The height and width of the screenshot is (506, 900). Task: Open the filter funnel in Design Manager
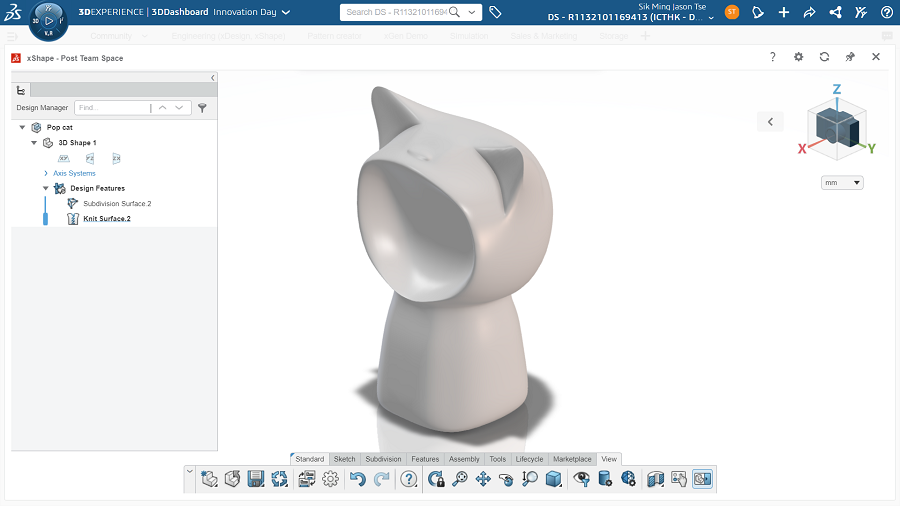coord(202,107)
